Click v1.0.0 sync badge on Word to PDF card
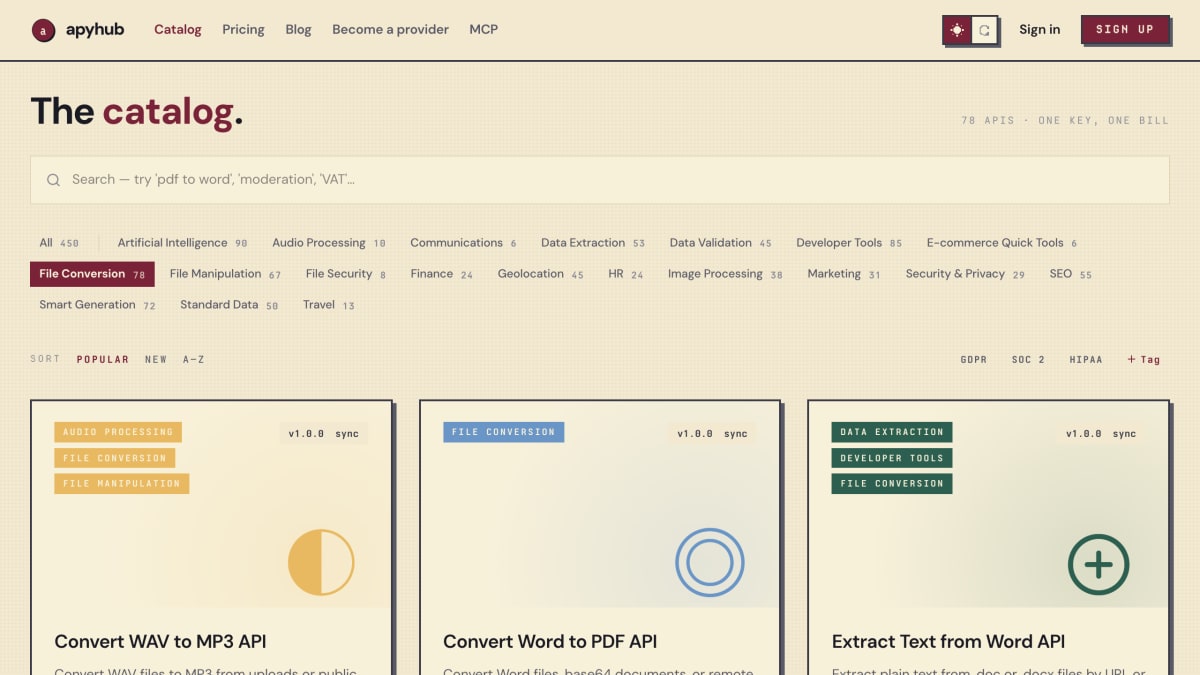1200x675 pixels. 712,434
